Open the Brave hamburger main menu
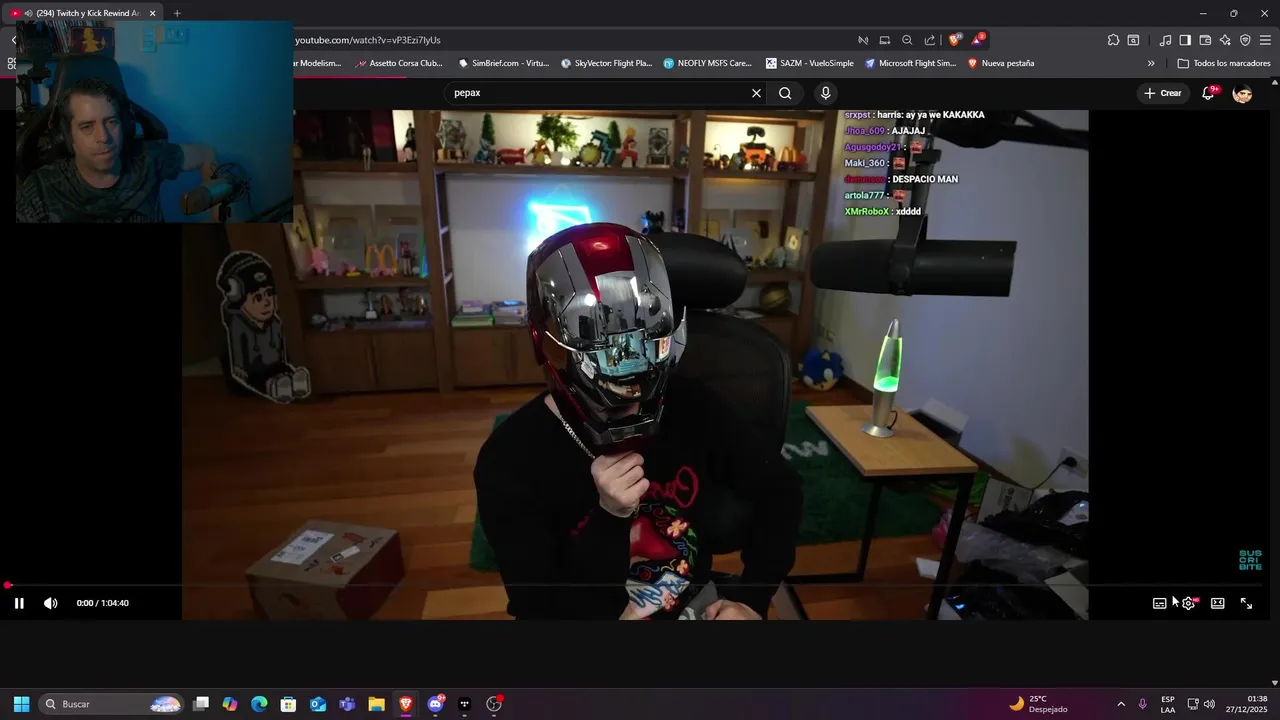 pyautogui.click(x=1266, y=40)
